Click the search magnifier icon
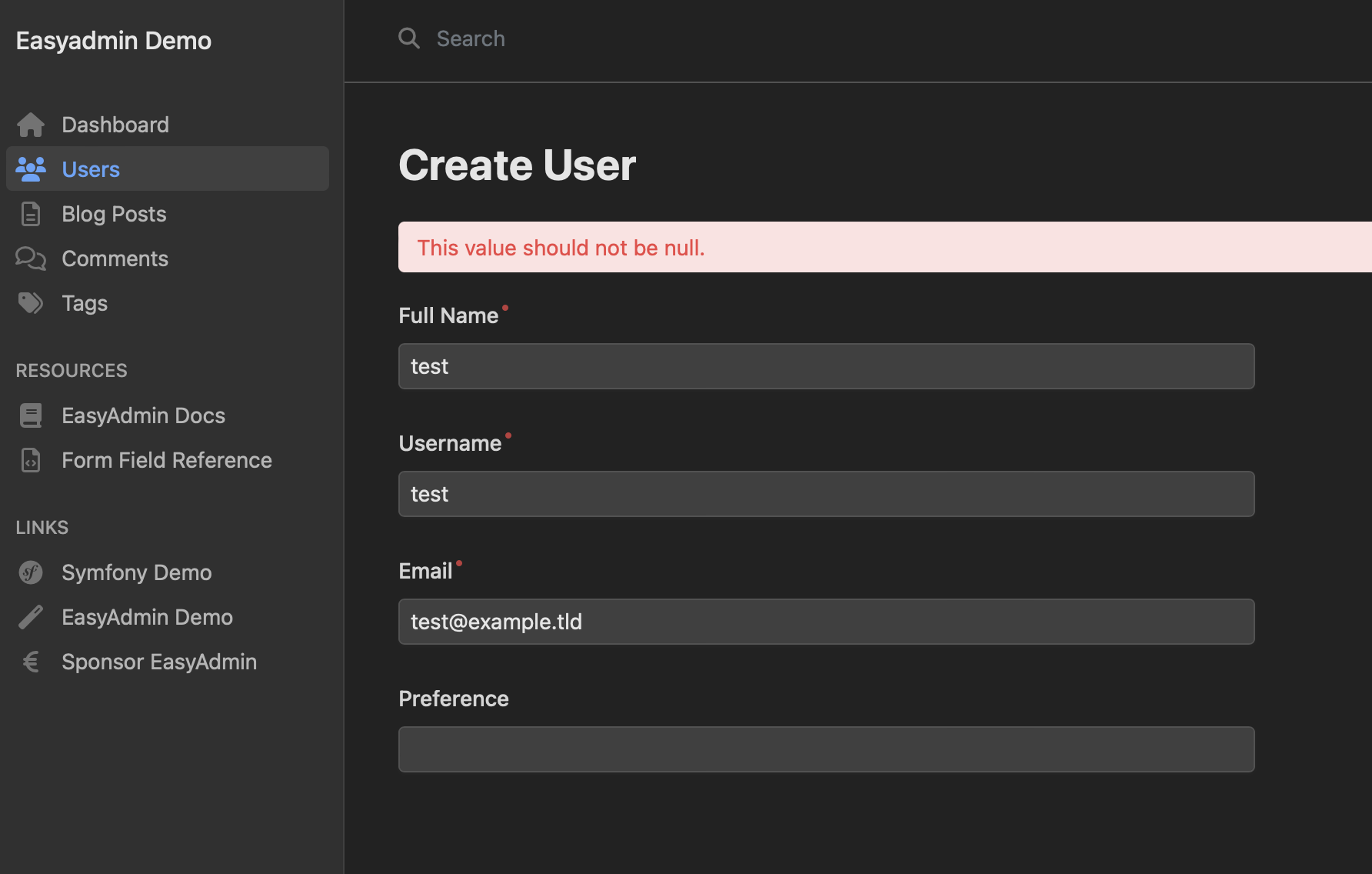The width and height of the screenshot is (1372, 874). pyautogui.click(x=408, y=38)
